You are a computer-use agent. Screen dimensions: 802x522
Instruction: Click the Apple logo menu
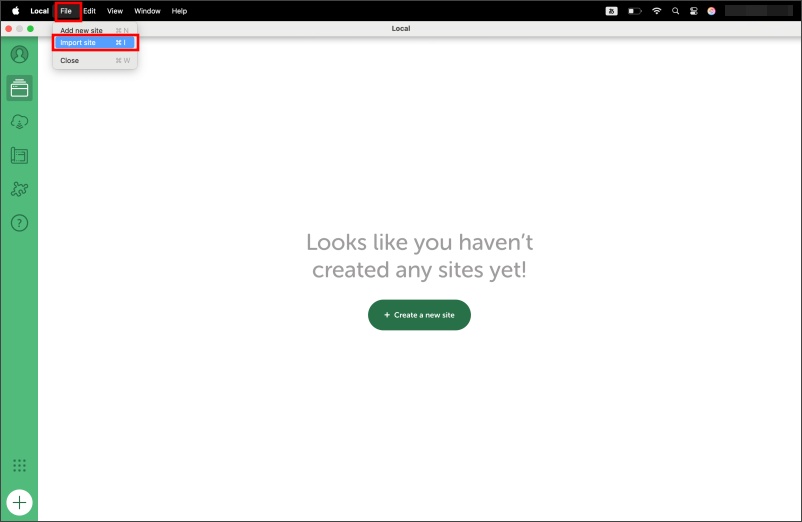15,11
